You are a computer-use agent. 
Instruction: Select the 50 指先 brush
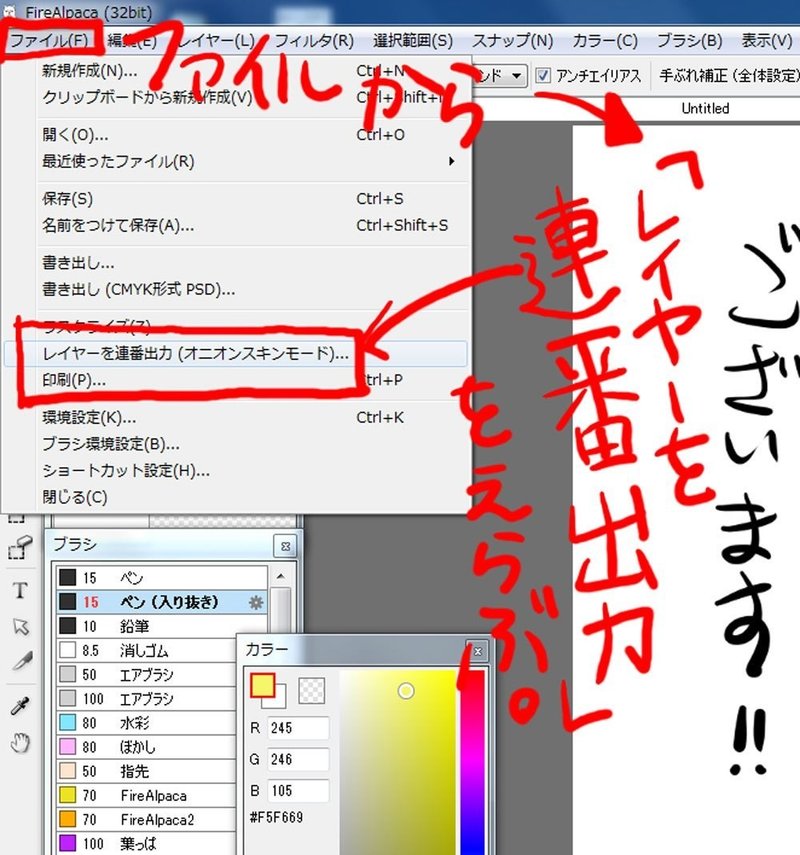coord(146,771)
